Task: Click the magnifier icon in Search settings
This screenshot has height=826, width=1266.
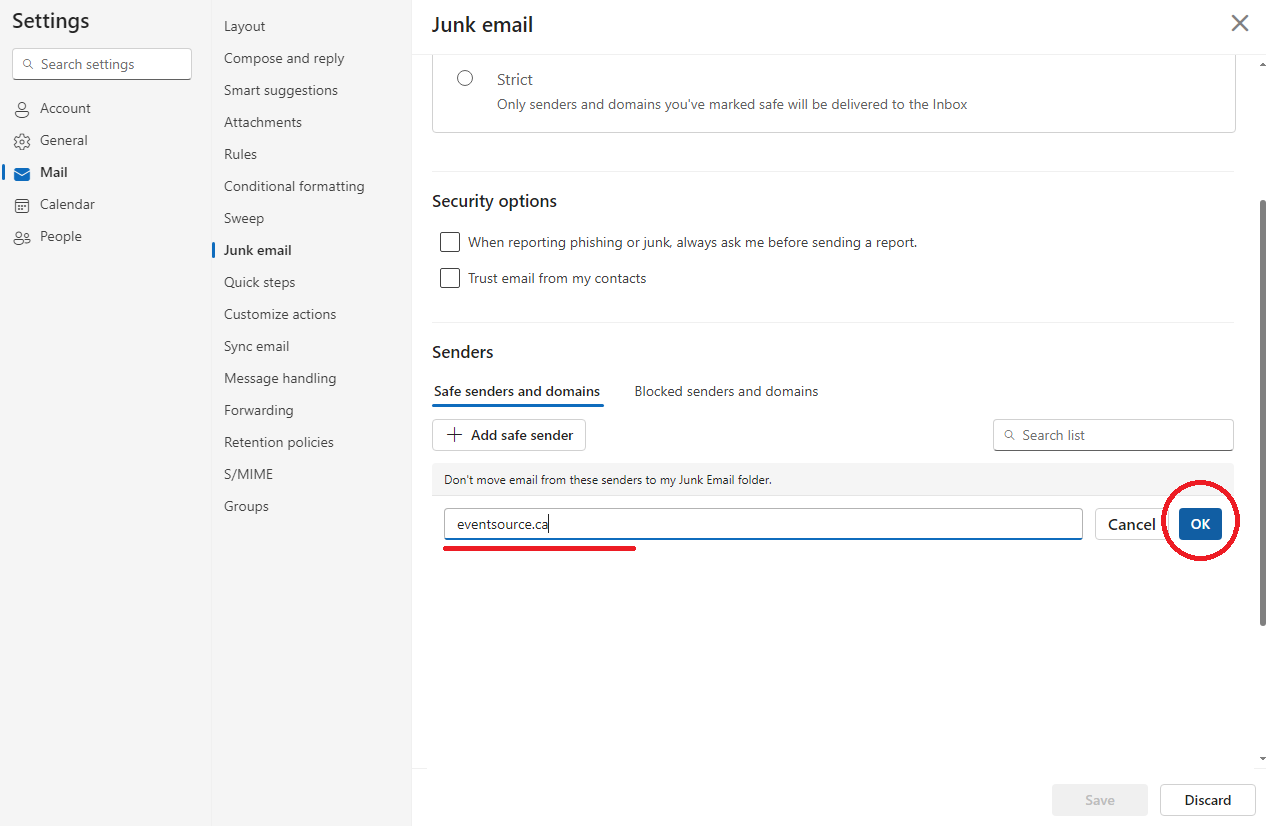Action: [27, 64]
